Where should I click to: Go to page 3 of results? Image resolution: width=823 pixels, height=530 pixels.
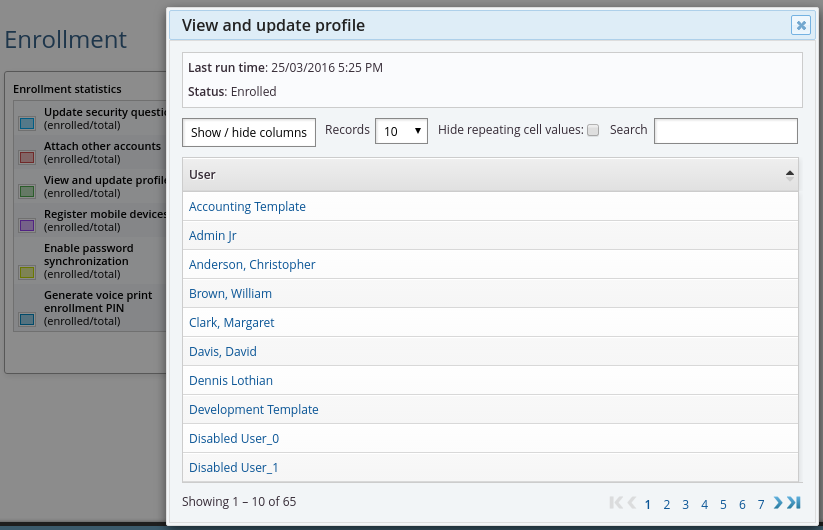click(x=686, y=504)
